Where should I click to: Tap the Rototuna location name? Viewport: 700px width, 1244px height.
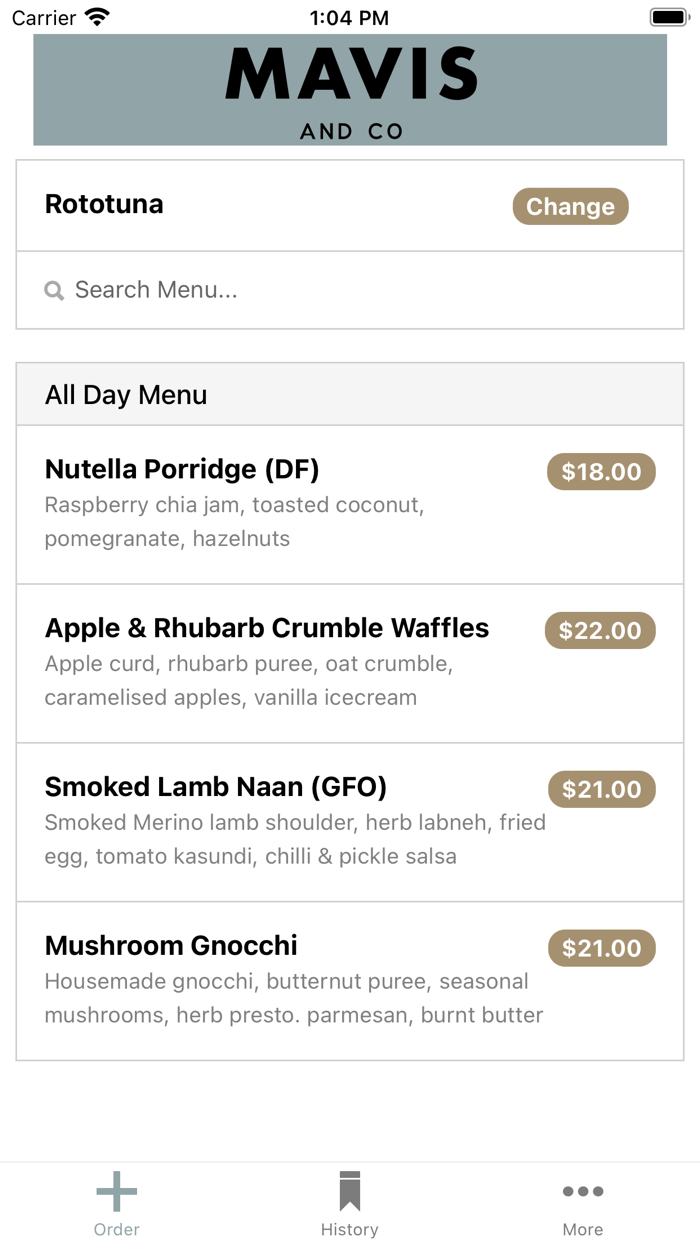(104, 205)
